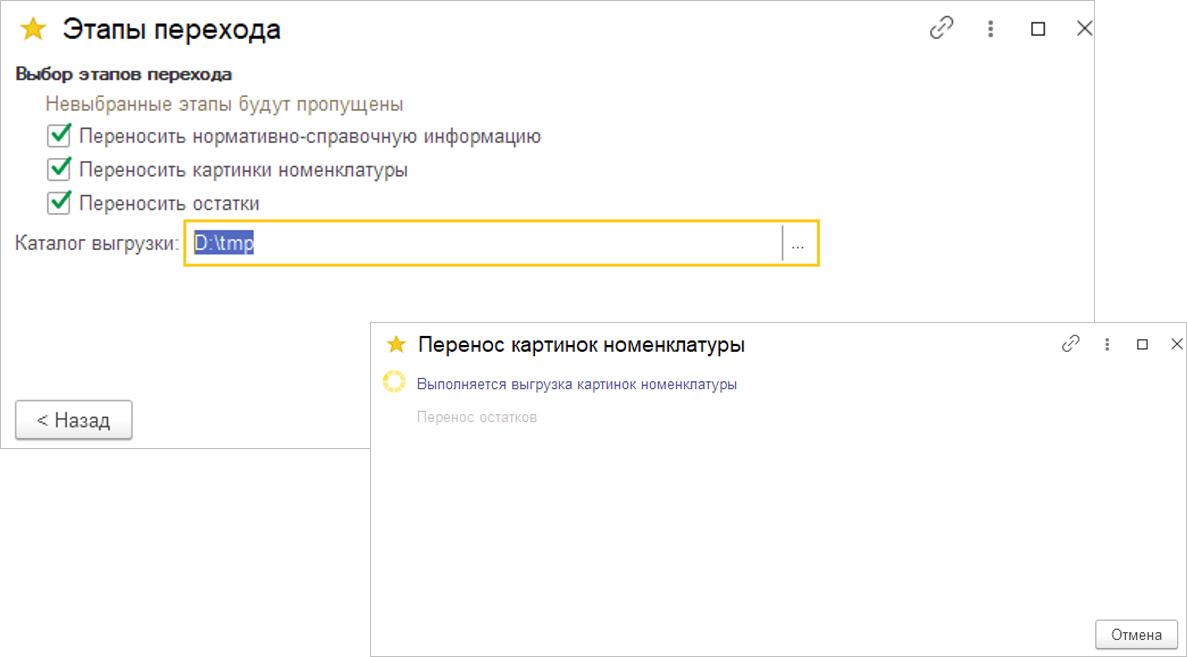
Task: Toggle Переносить картинки номенклатуры checkbox
Action: (x=59, y=169)
